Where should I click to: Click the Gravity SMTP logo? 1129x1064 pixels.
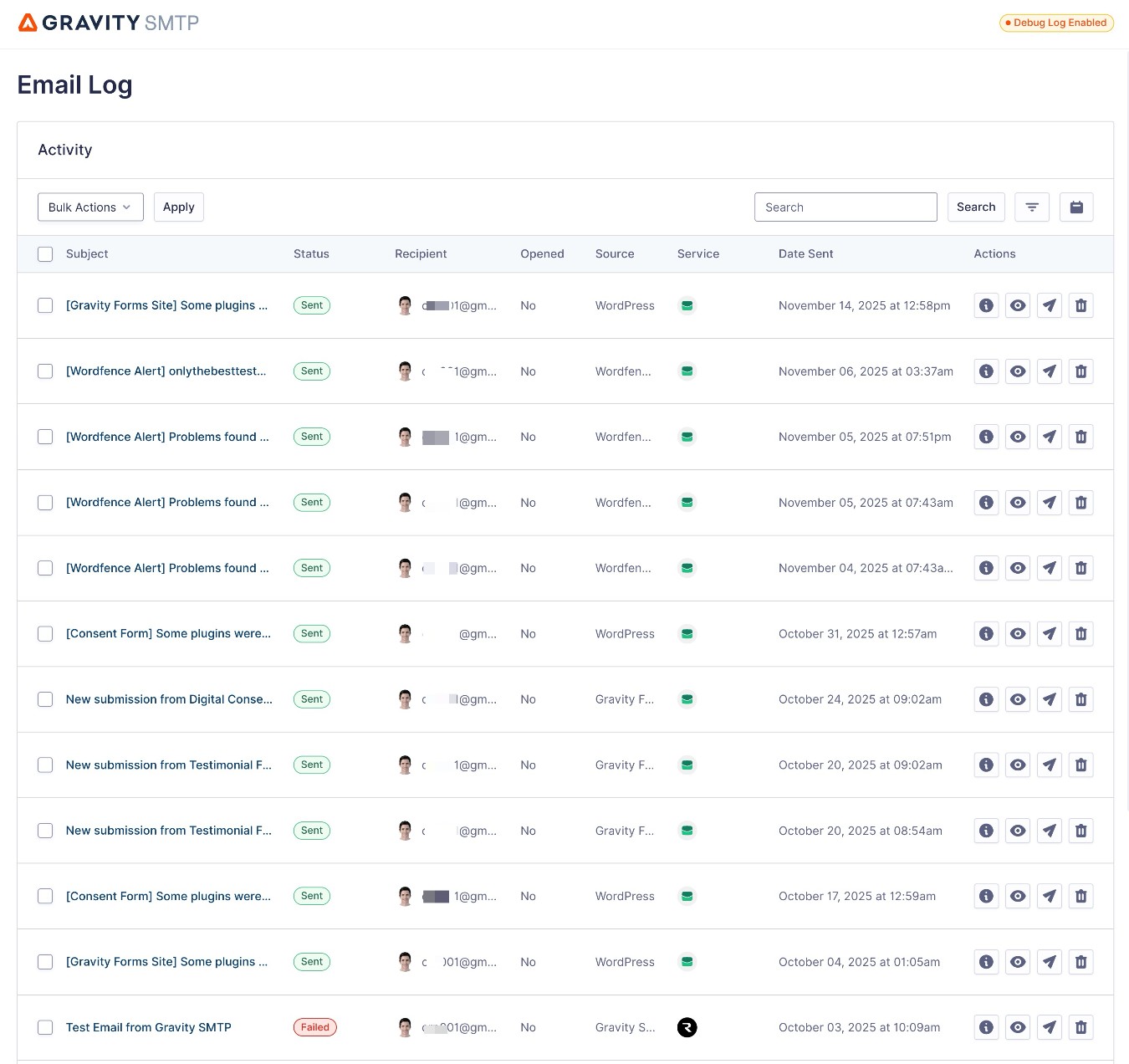[108, 23]
